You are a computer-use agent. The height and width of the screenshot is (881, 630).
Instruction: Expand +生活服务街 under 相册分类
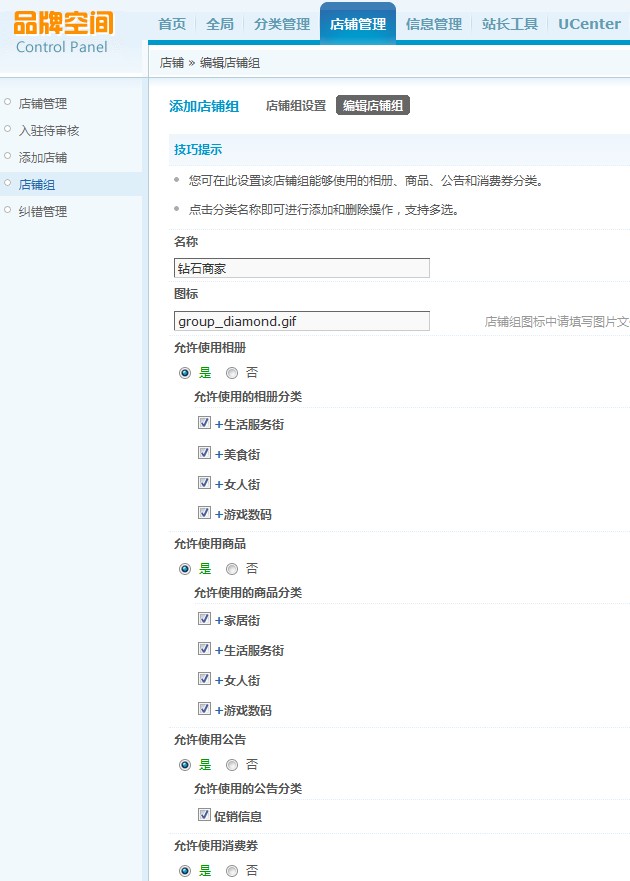pyautogui.click(x=250, y=424)
